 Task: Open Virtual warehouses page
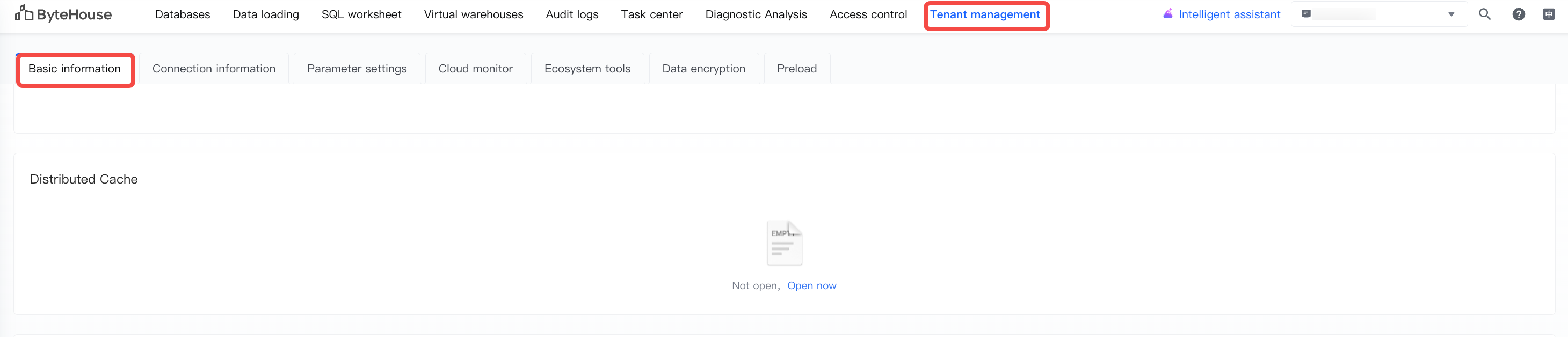(474, 14)
